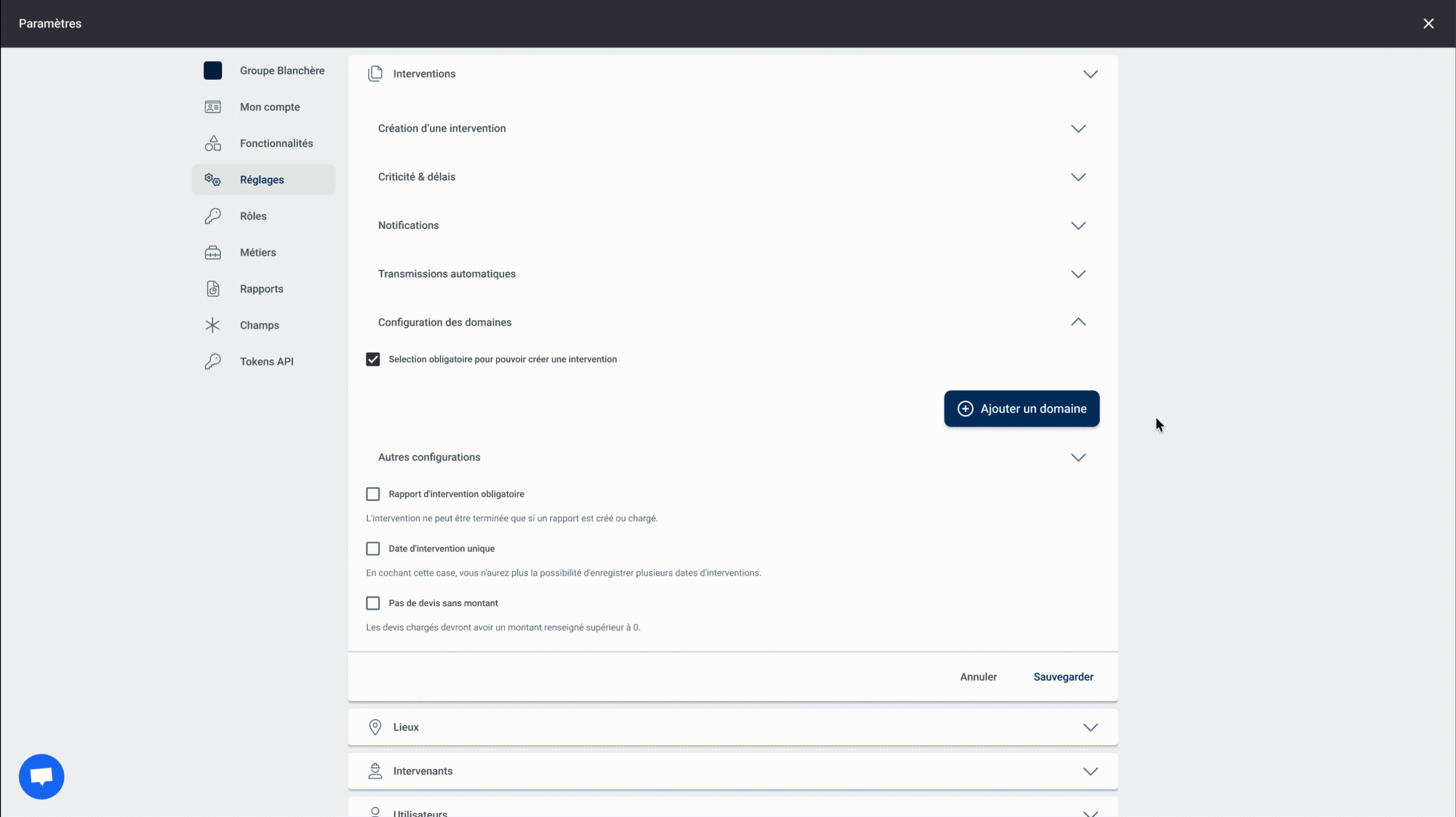Click the Lieux map pin icon

(375, 727)
